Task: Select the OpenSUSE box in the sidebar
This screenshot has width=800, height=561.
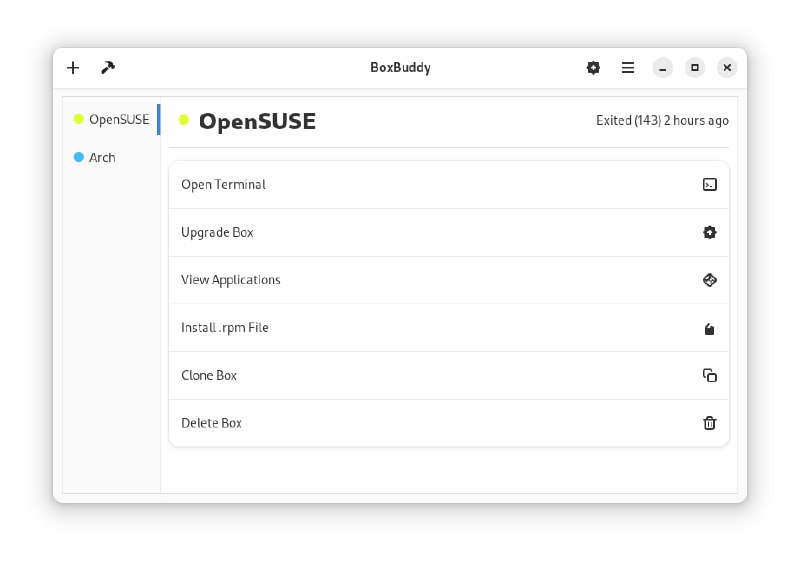Action: click(x=118, y=120)
